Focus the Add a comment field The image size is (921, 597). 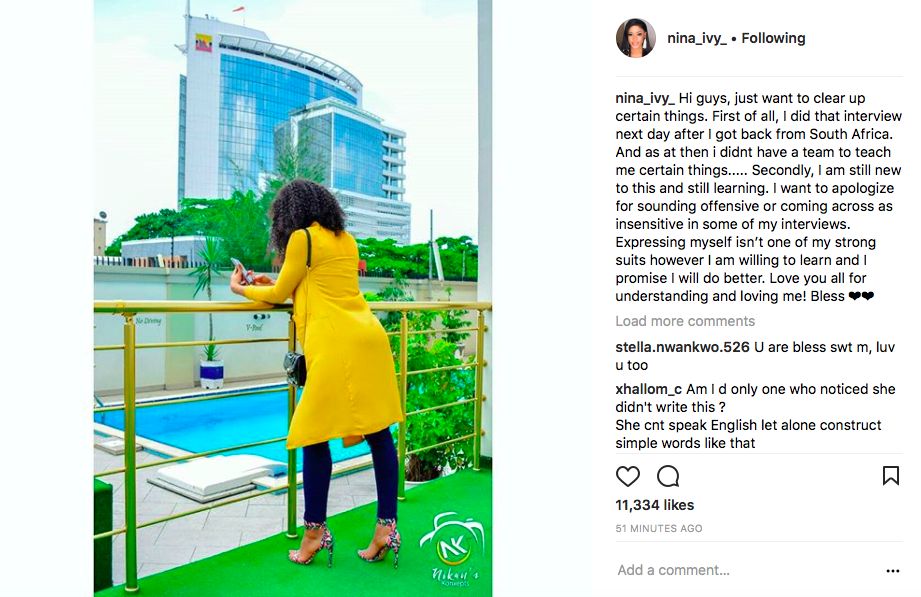coord(746,570)
